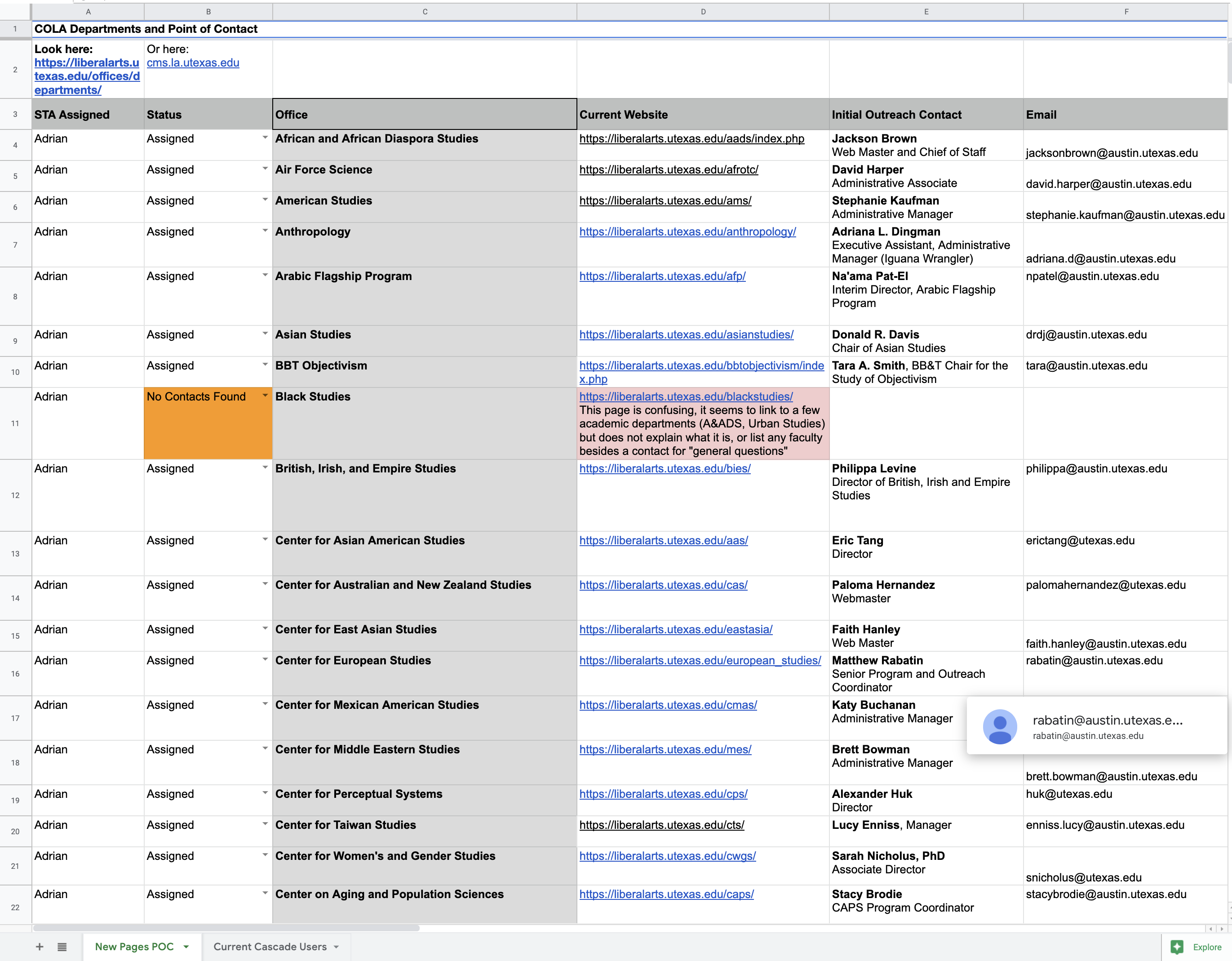Open the anthropology website link
1232x961 pixels.
click(x=687, y=231)
